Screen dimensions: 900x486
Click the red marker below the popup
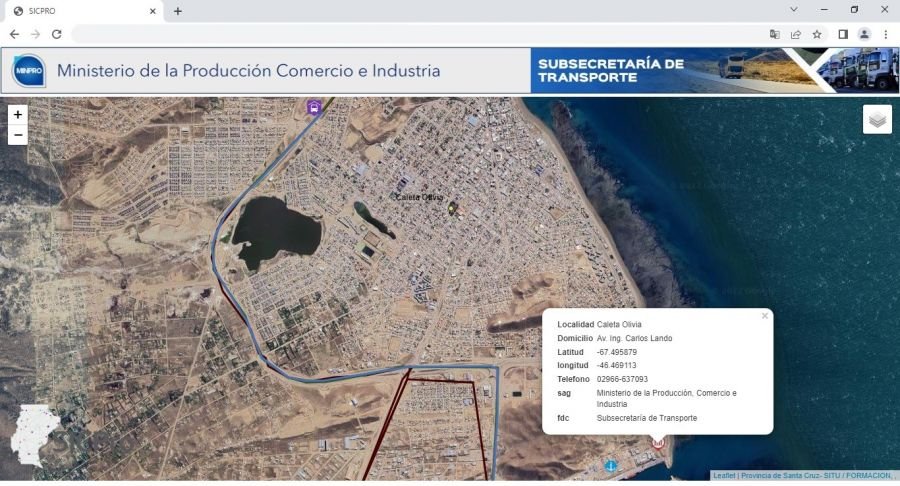tap(658, 442)
